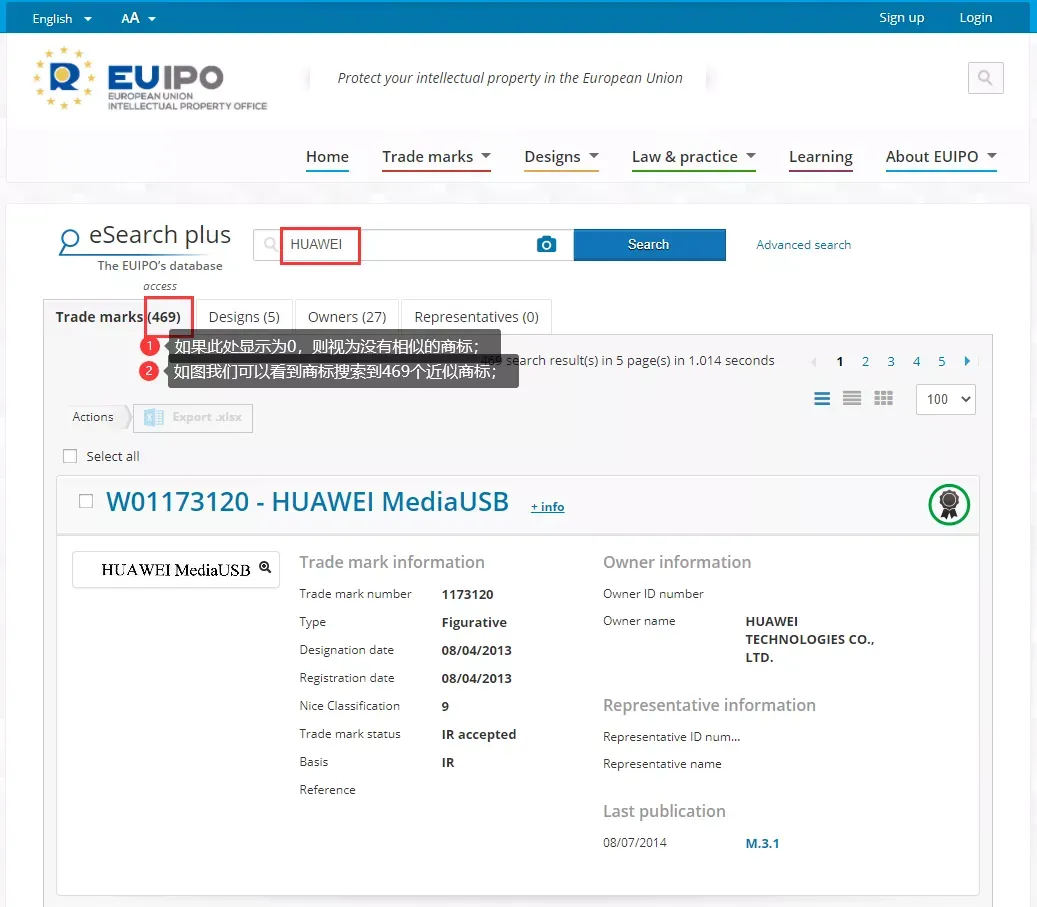Click the Actions label
Viewport: 1037px width, 907px height.
93,417
